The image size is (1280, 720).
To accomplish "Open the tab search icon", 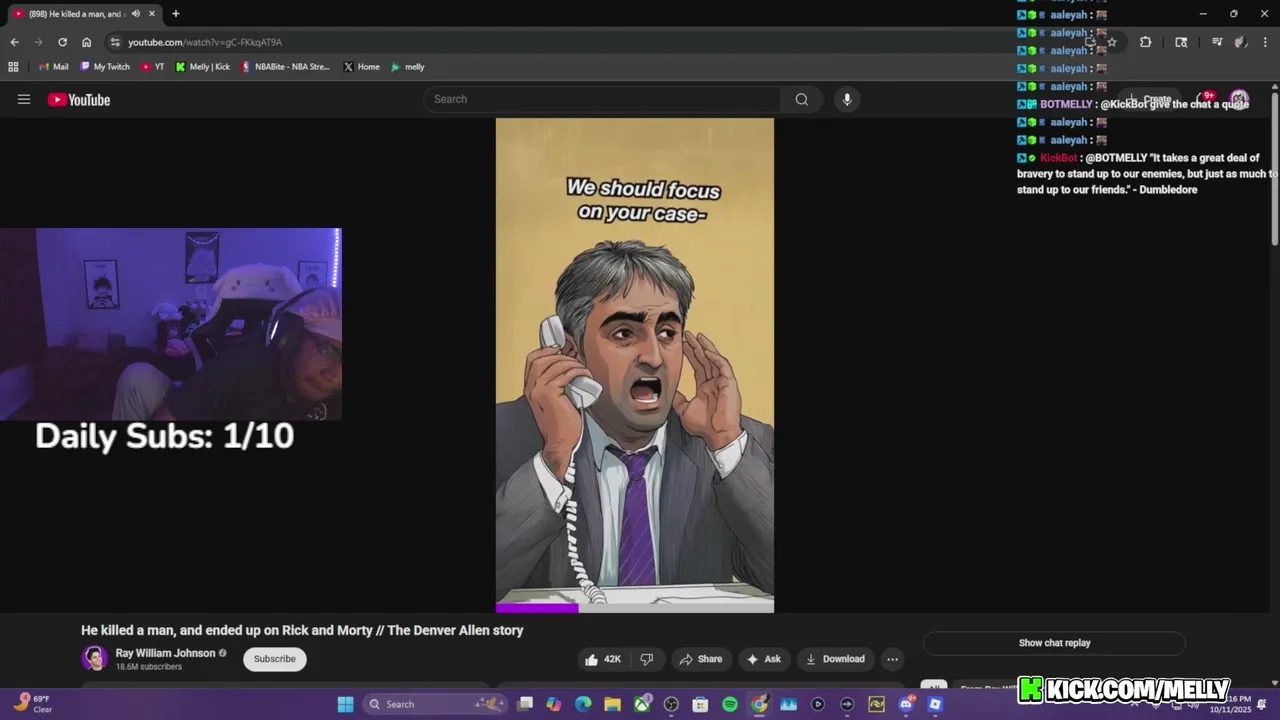I will click(x=1181, y=42).
